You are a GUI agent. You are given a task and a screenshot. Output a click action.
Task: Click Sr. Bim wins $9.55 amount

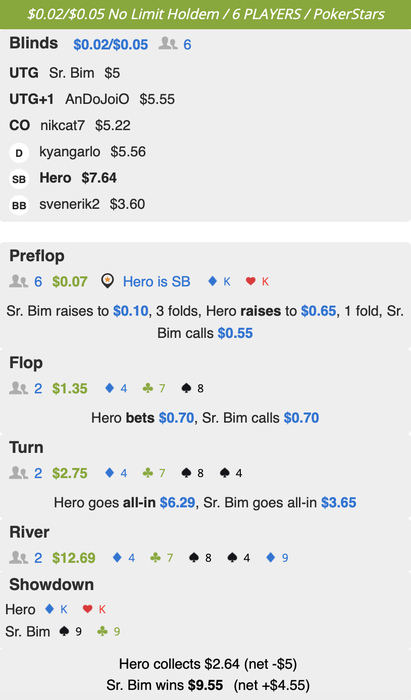206,684
